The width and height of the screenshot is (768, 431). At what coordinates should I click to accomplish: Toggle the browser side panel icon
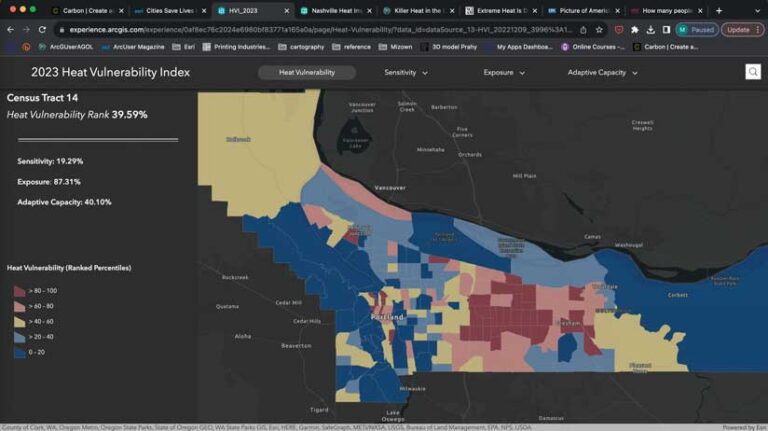(x=666, y=30)
